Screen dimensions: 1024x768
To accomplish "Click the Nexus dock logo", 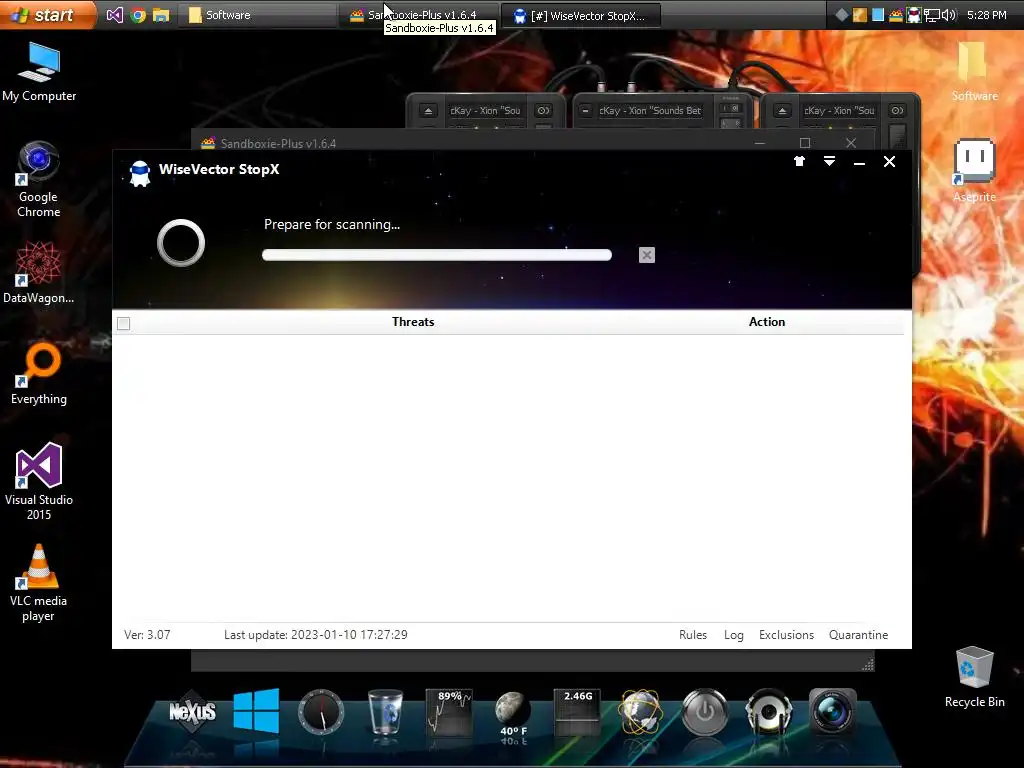I will click(x=192, y=711).
